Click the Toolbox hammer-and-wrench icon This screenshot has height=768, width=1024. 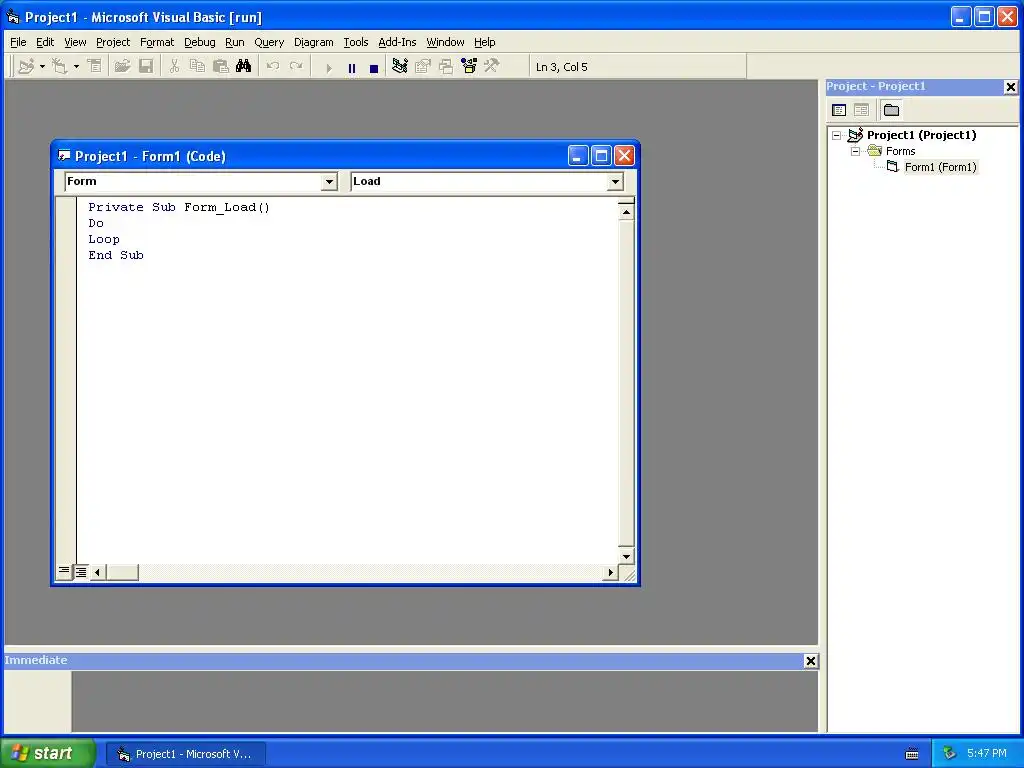[x=492, y=67]
